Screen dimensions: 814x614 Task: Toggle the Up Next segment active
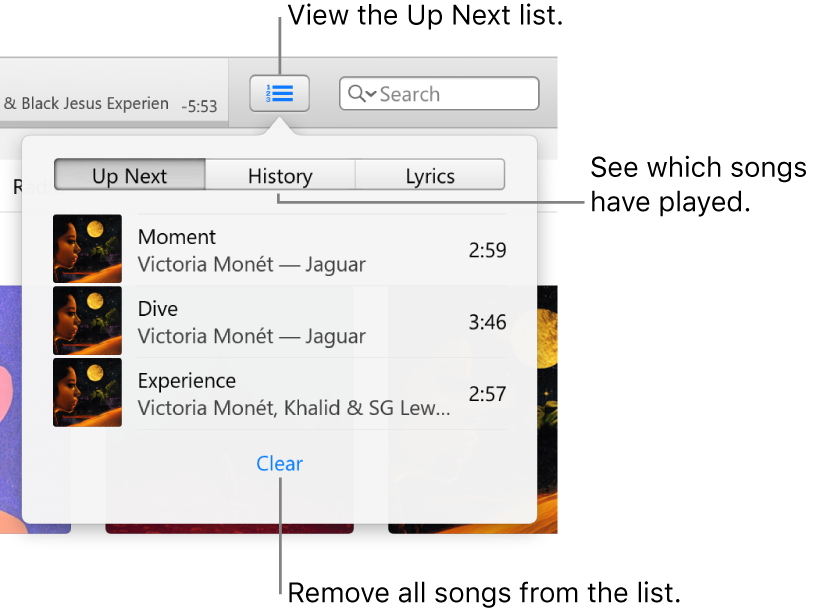coord(129,175)
